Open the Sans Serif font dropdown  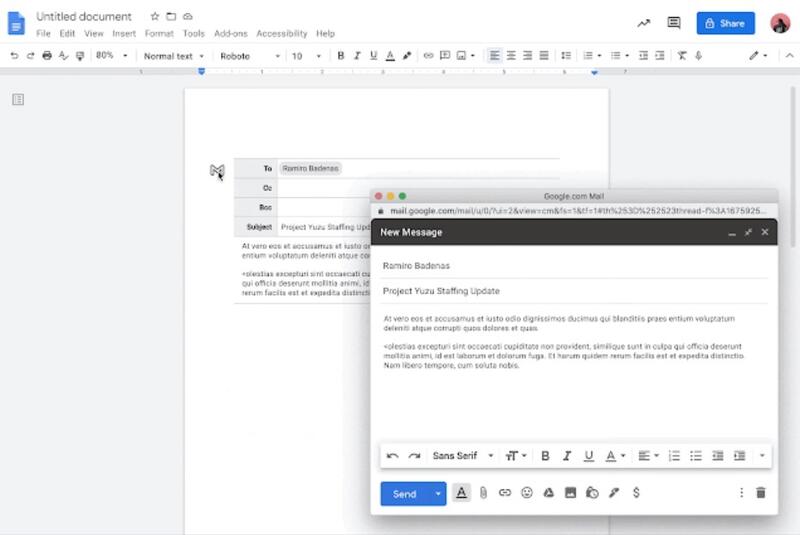click(x=462, y=456)
